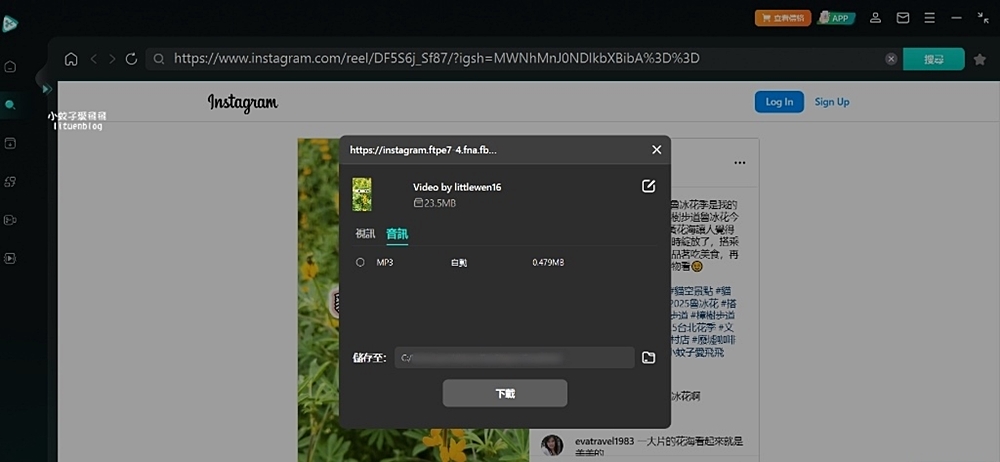1000x462 pixels.
Task: Select the search section in the left sidebar
Action: click(x=10, y=105)
